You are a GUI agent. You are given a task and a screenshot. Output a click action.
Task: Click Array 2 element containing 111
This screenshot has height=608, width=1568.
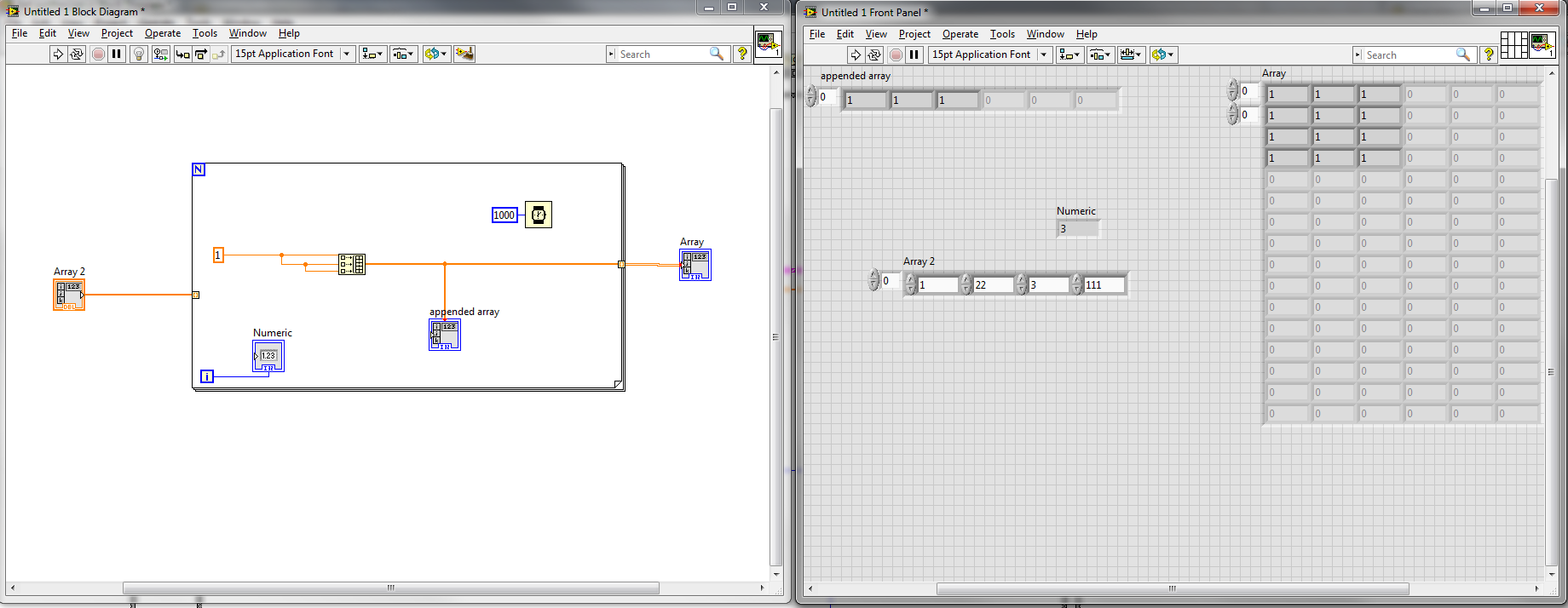click(x=1104, y=284)
